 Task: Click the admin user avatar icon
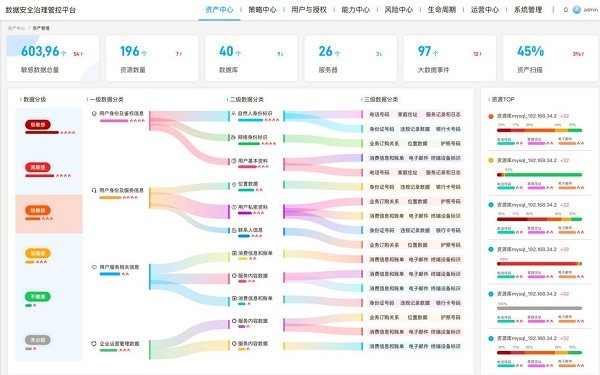(576, 10)
